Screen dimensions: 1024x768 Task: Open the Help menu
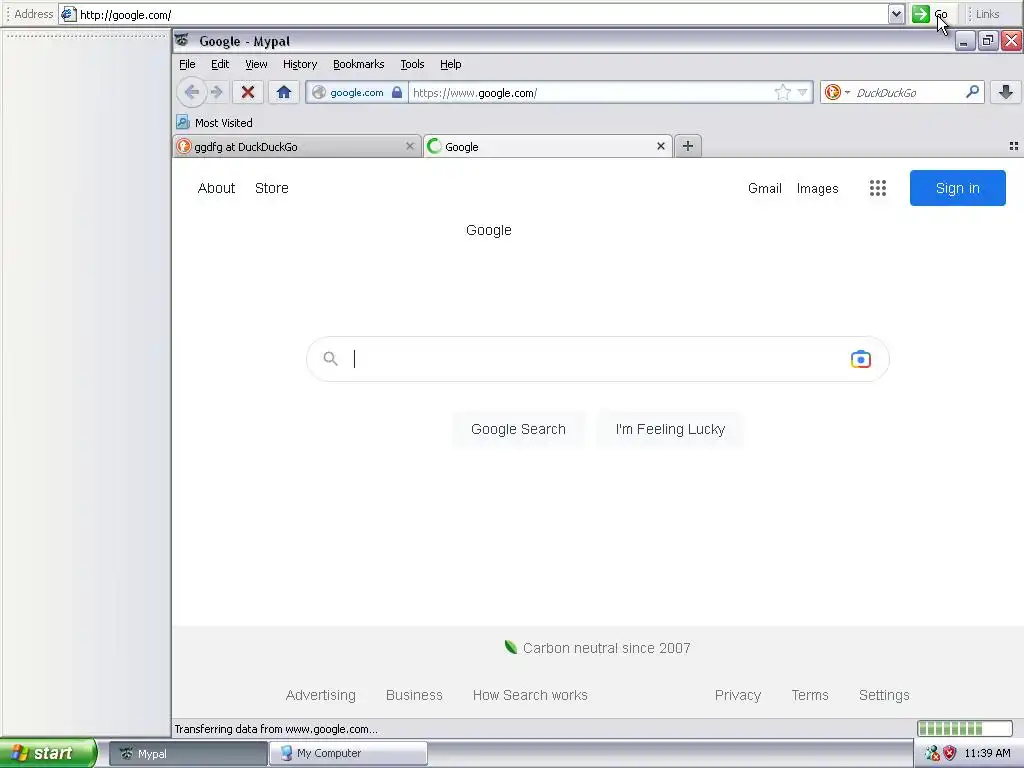coord(451,64)
